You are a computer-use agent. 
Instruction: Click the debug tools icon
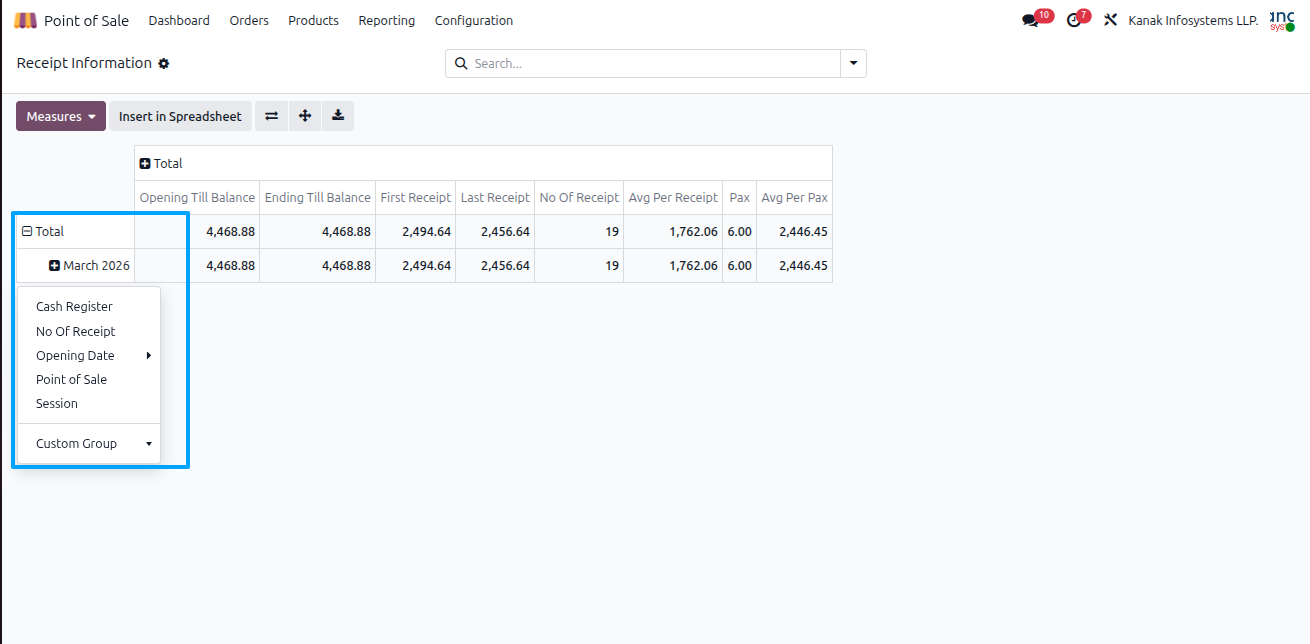click(1110, 20)
